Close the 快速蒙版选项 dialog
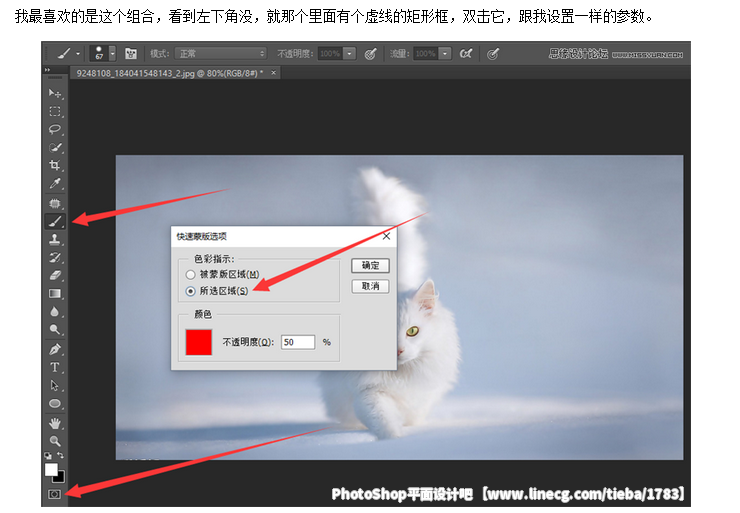Image resolution: width=740 pixels, height=513 pixels. click(x=386, y=236)
